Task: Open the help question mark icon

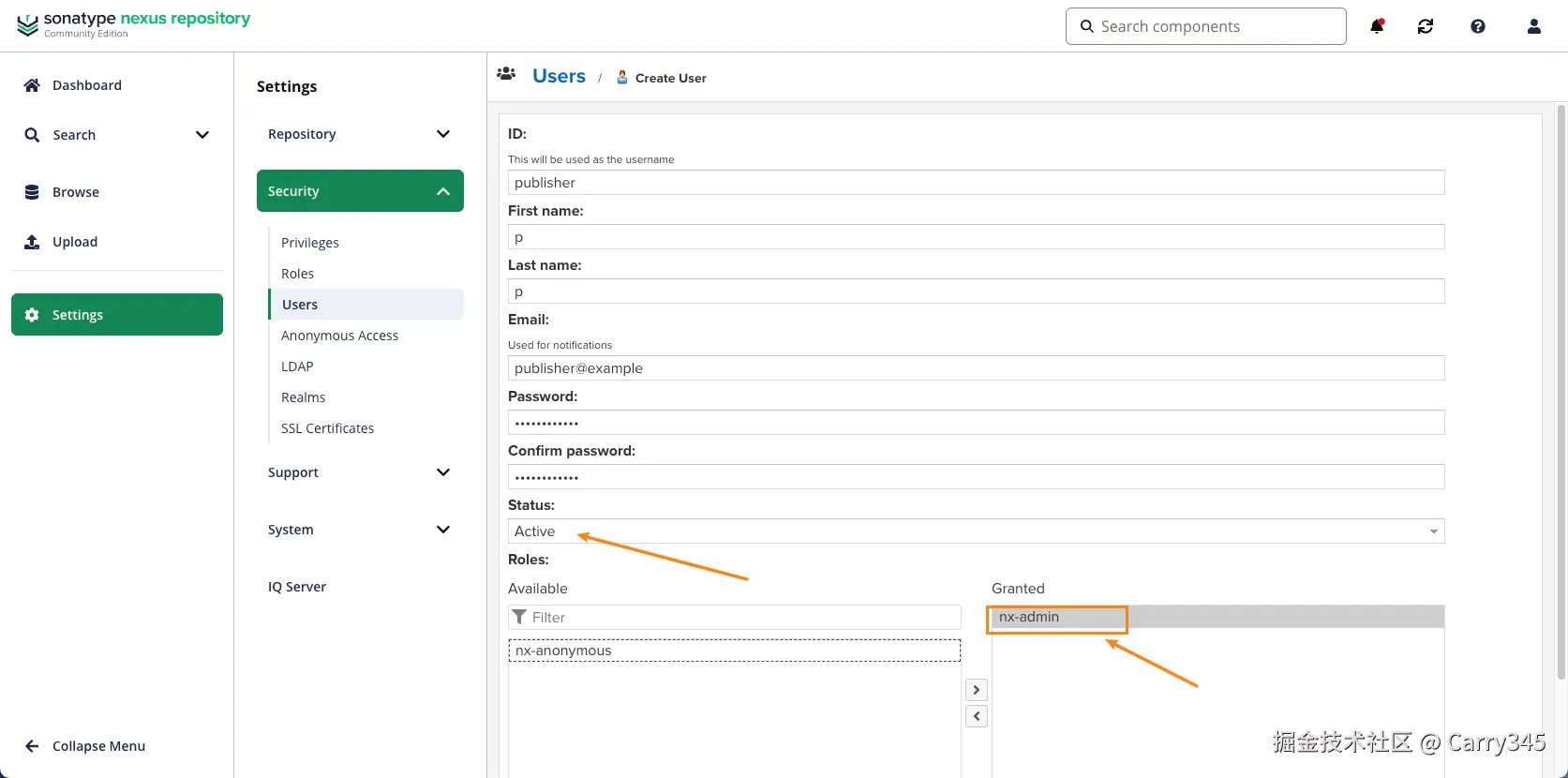Action: [x=1478, y=26]
